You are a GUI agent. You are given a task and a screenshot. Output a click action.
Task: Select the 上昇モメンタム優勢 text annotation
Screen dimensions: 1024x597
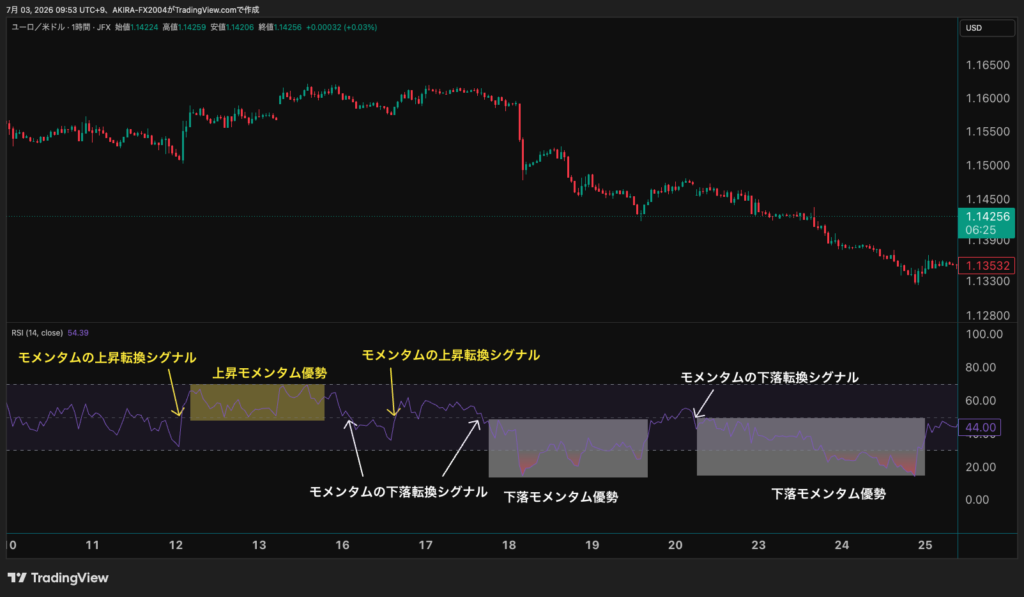270,373
